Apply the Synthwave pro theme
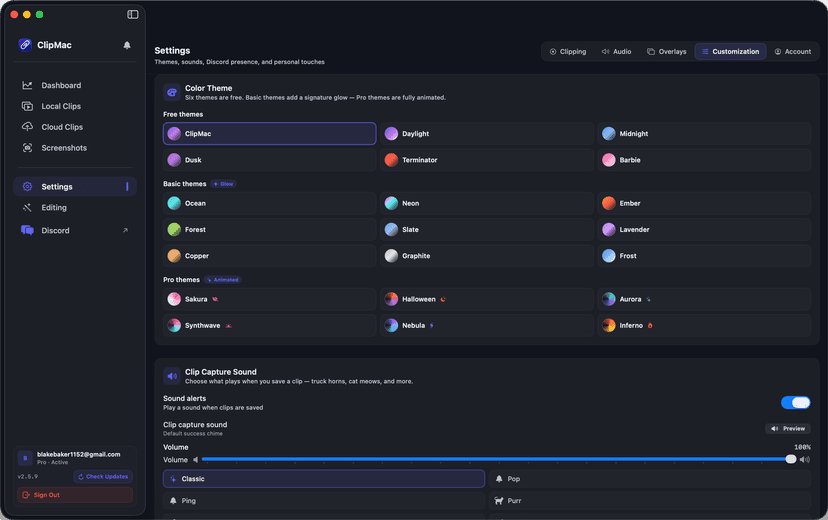The height and width of the screenshot is (520, 828). (269, 326)
